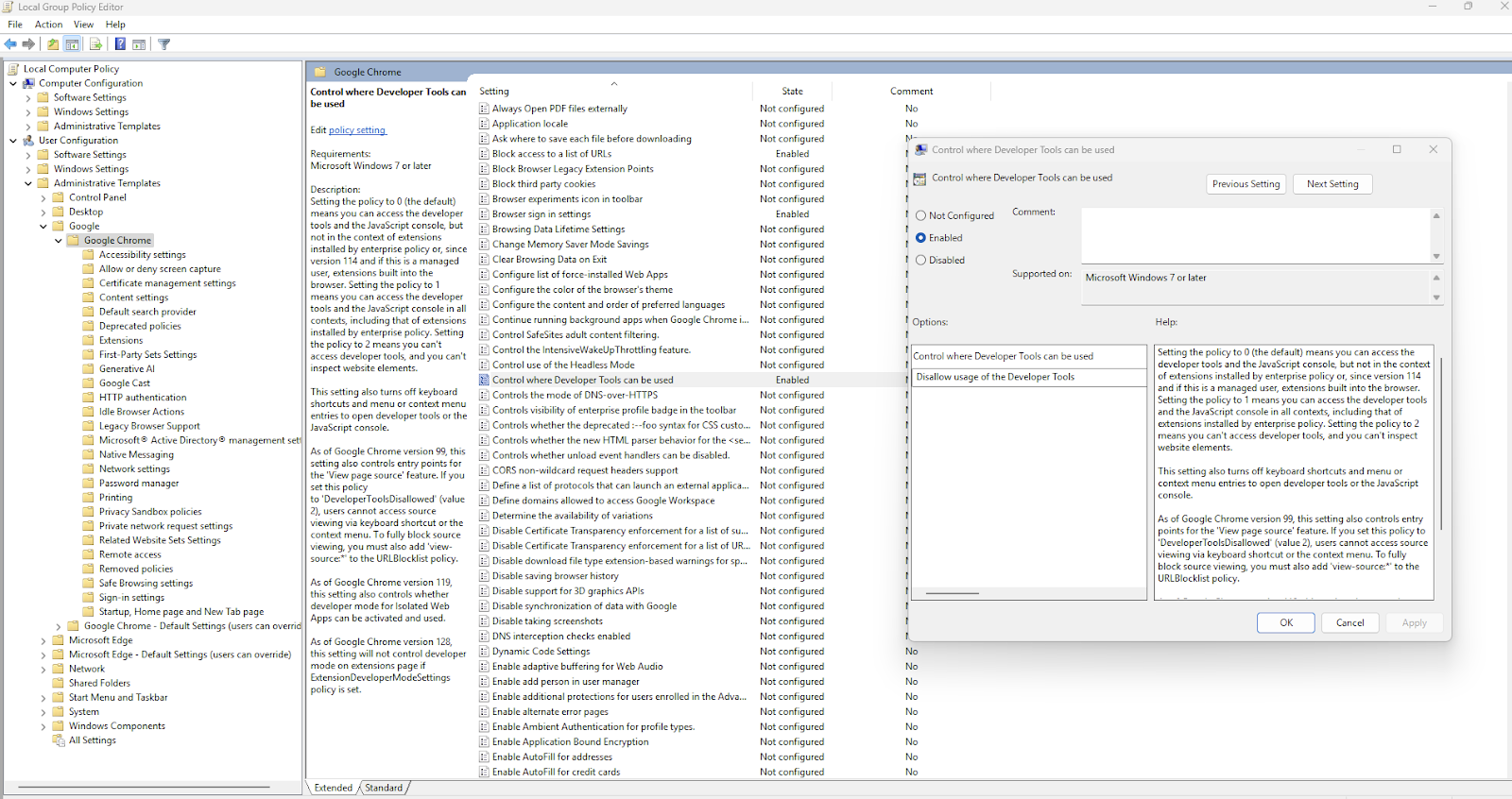The width and height of the screenshot is (1512, 799).
Task: Click the Generative AI folder icon
Action: [89, 369]
